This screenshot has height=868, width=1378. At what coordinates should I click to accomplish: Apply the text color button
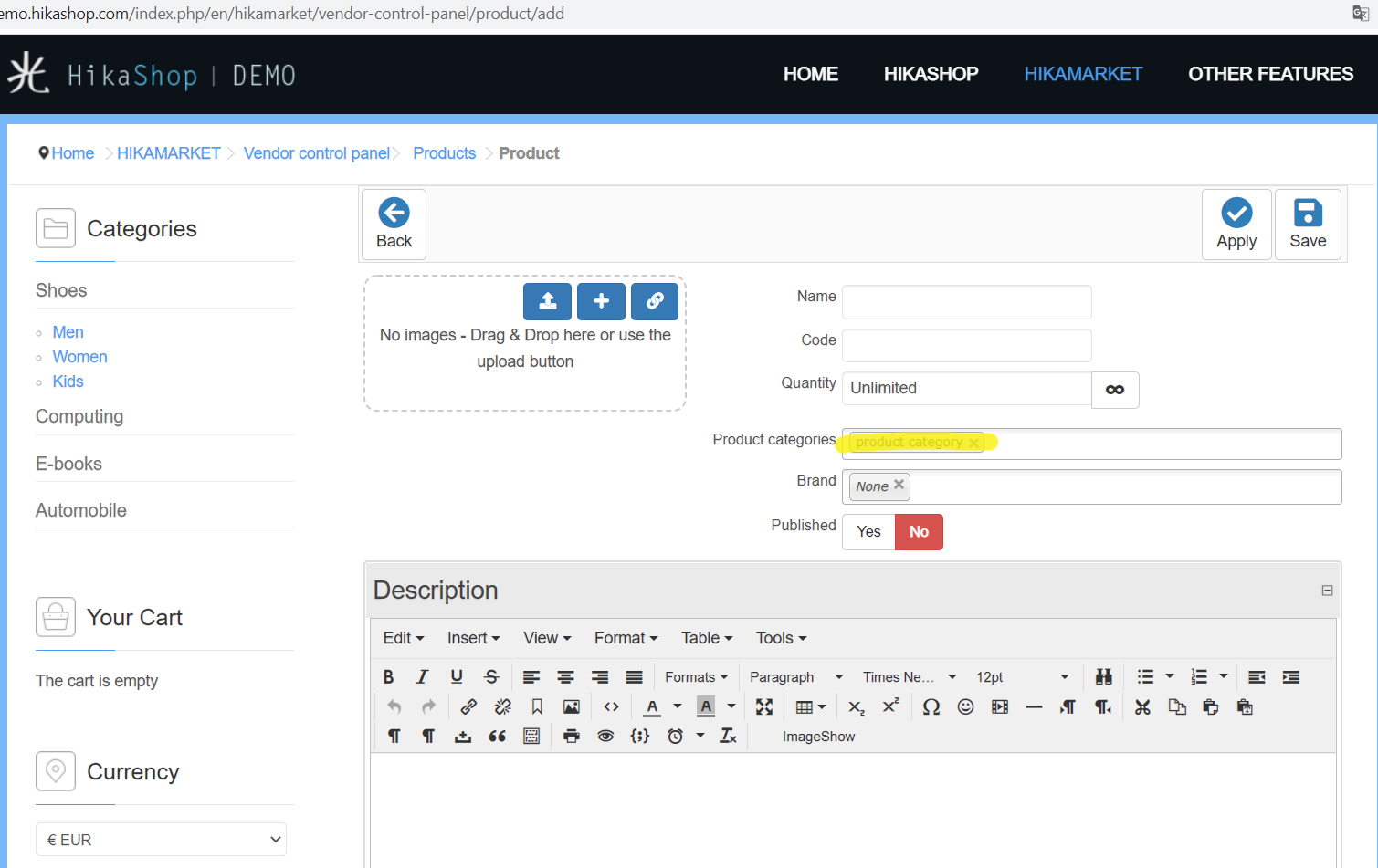point(652,706)
